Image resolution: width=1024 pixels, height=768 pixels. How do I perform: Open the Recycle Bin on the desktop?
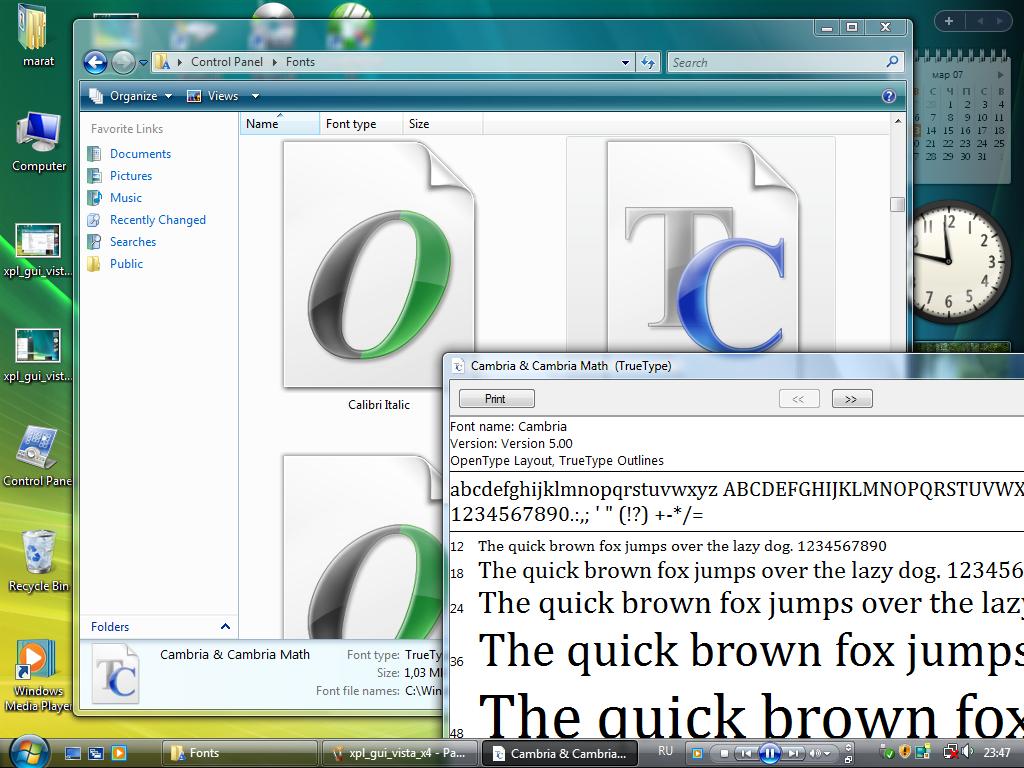(x=39, y=562)
